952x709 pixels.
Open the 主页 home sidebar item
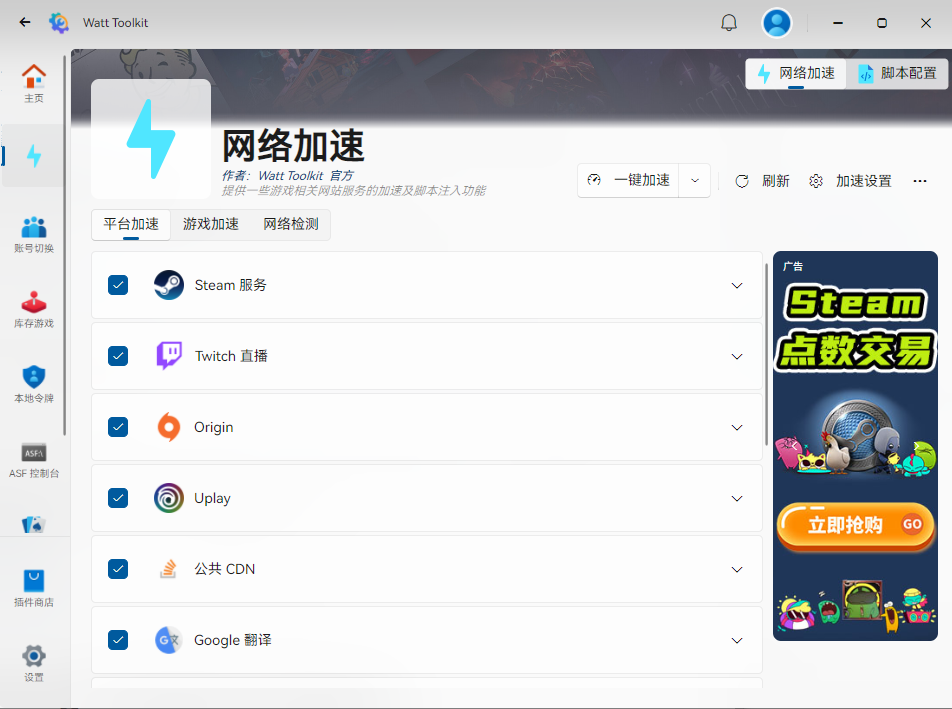pyautogui.click(x=34, y=84)
